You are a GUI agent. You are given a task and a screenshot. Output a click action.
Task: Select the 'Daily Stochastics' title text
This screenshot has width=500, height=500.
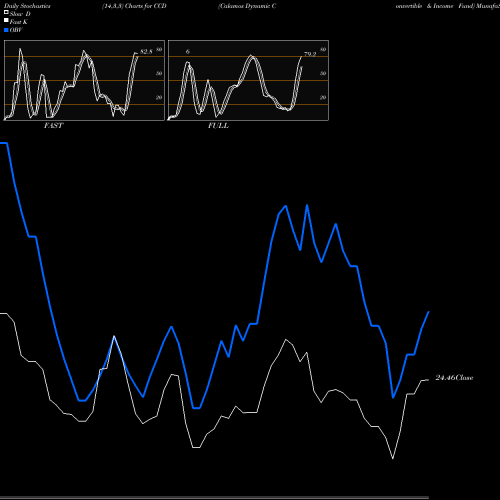click(x=27, y=6)
